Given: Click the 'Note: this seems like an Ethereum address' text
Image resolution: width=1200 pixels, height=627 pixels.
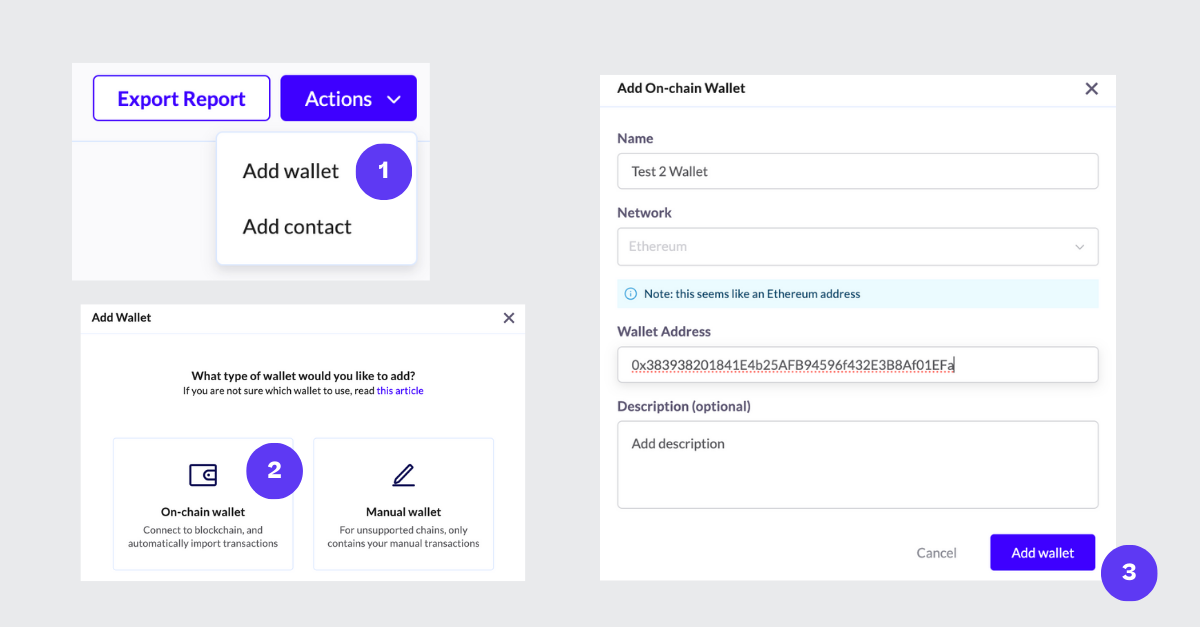Looking at the screenshot, I should point(752,294).
